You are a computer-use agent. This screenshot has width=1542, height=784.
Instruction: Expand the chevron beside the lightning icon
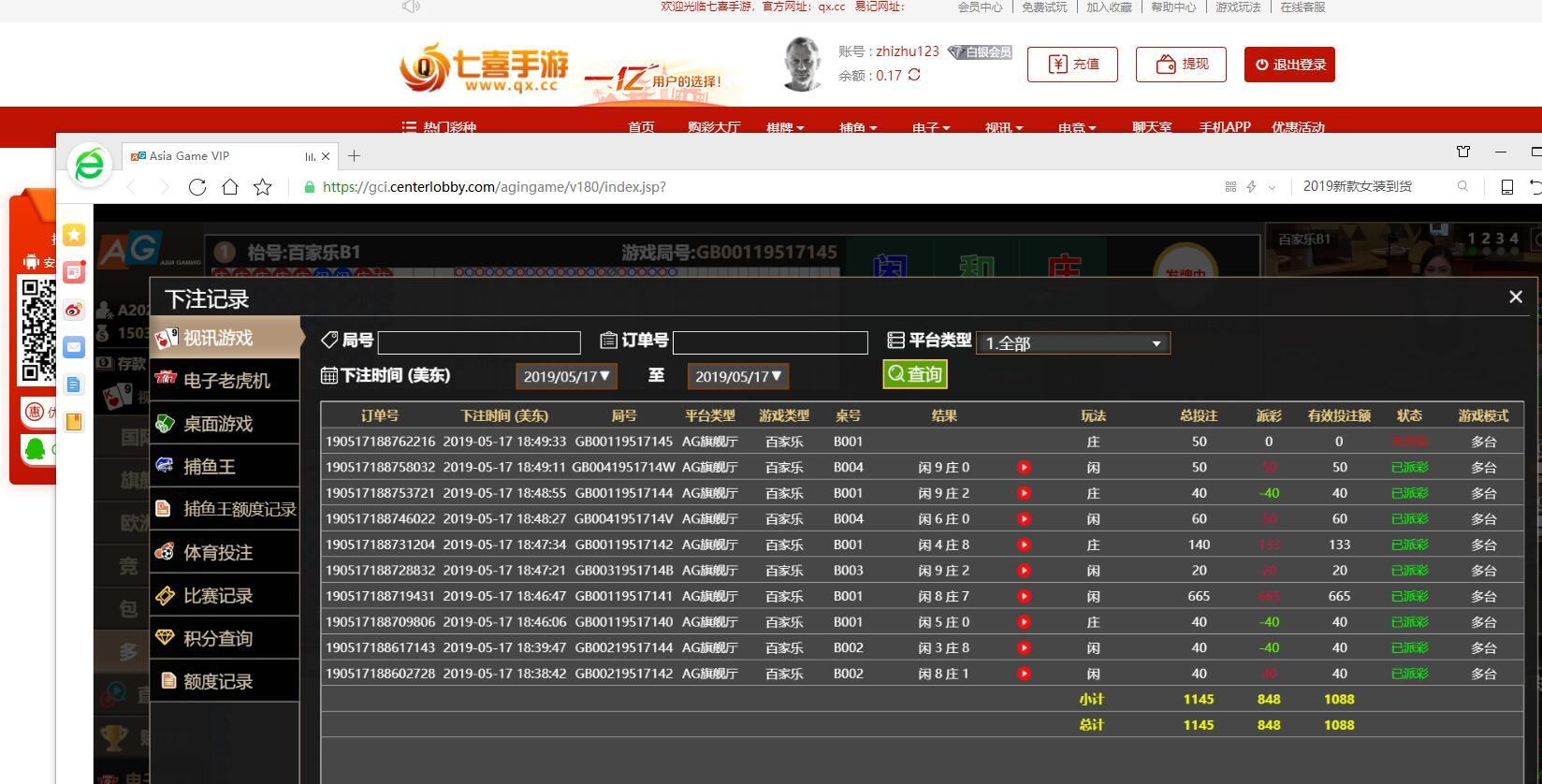click(x=1272, y=187)
